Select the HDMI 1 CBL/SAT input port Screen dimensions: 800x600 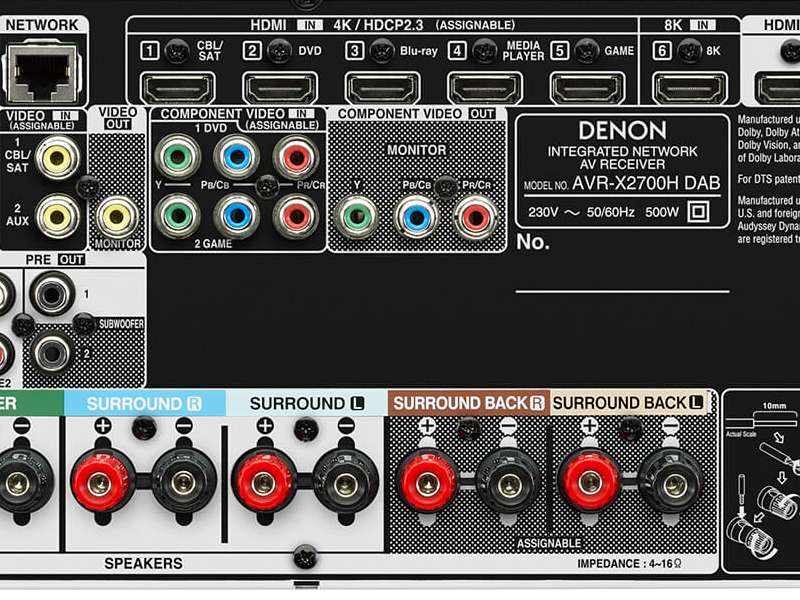178,88
